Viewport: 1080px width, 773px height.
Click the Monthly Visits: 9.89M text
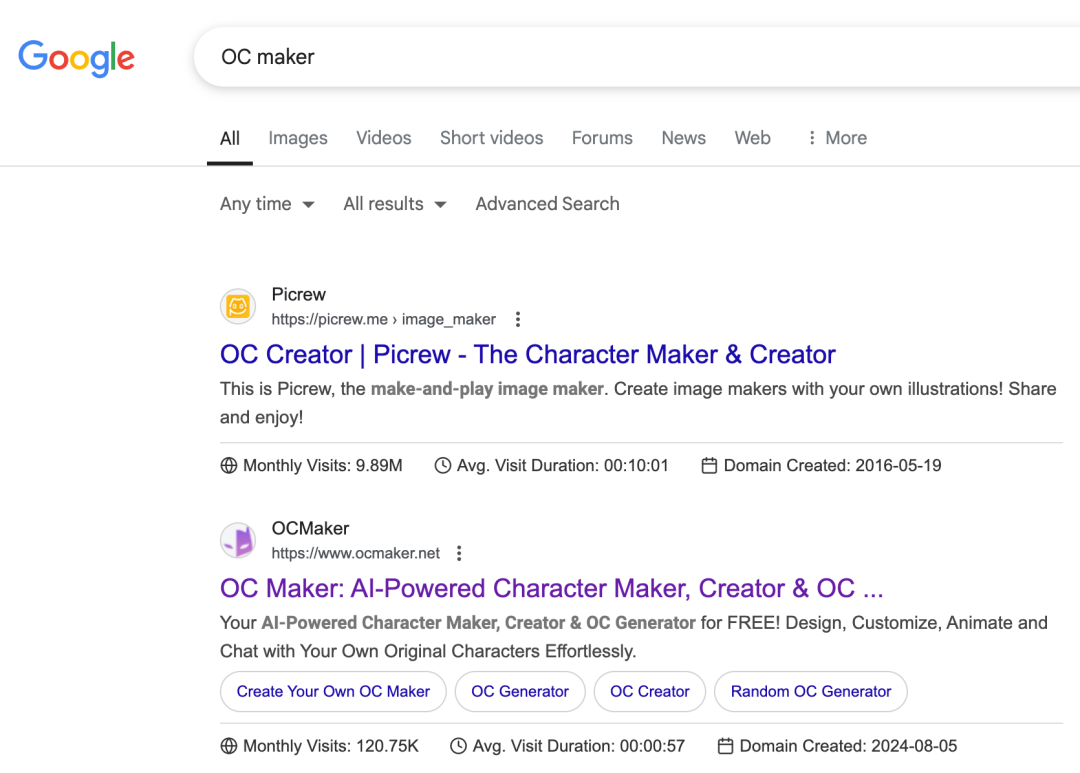click(322, 466)
